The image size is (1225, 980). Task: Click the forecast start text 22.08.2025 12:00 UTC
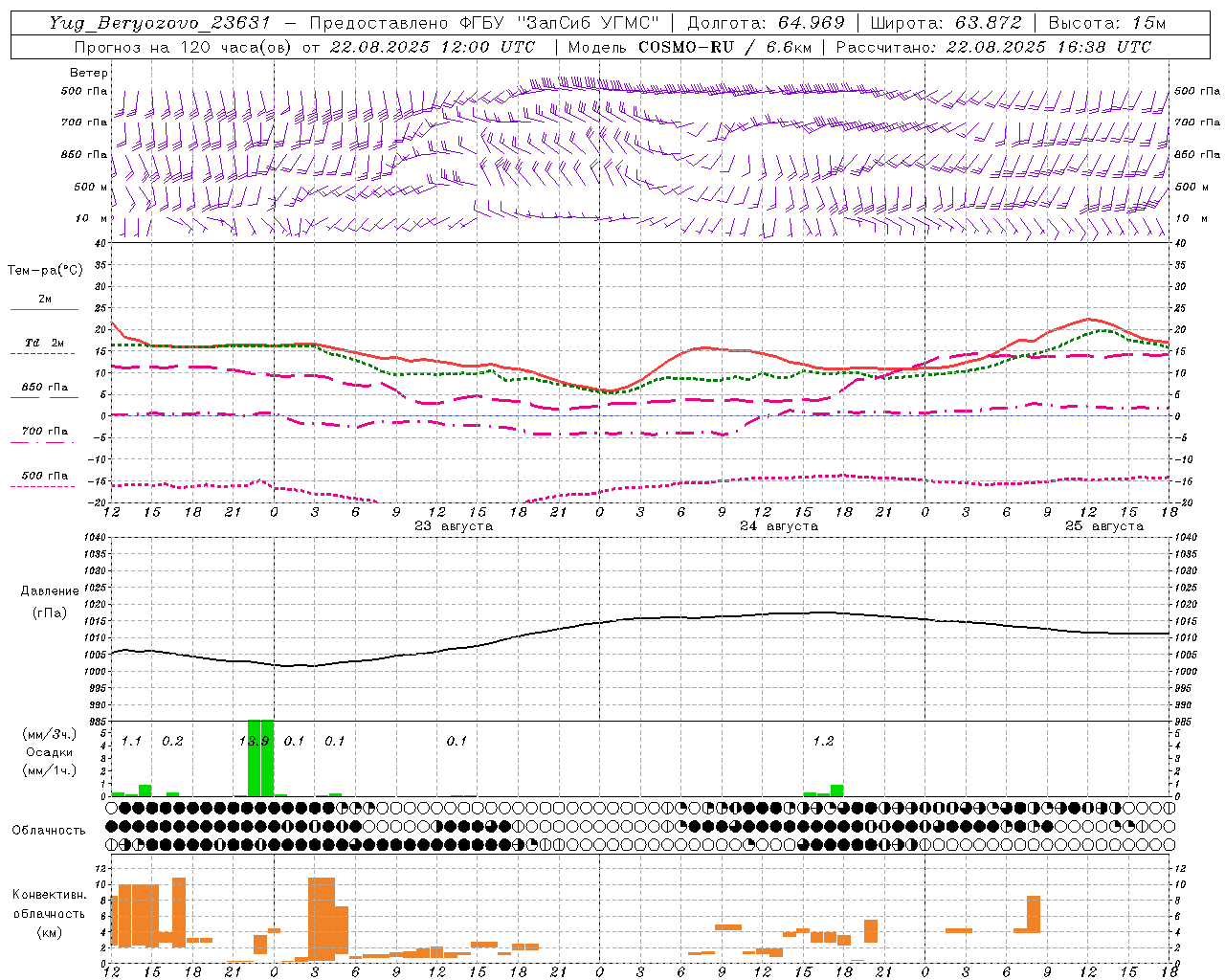(x=433, y=47)
